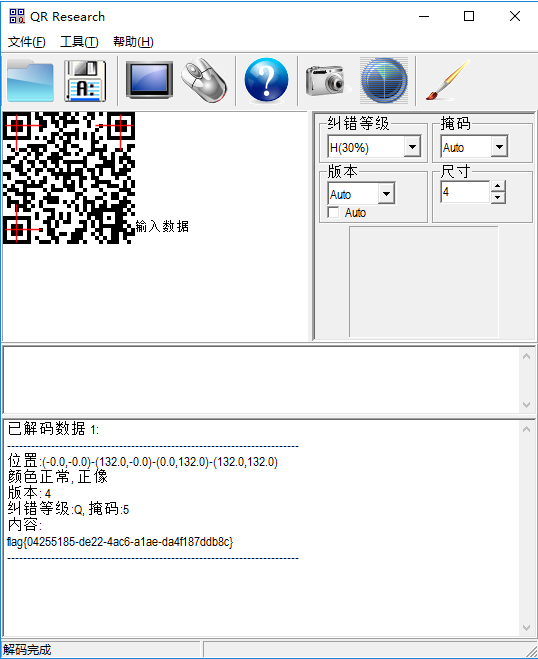Image resolution: width=538 pixels, height=659 pixels.
Task: Toggle the Auto checkbox under 版本
Action: click(x=333, y=213)
